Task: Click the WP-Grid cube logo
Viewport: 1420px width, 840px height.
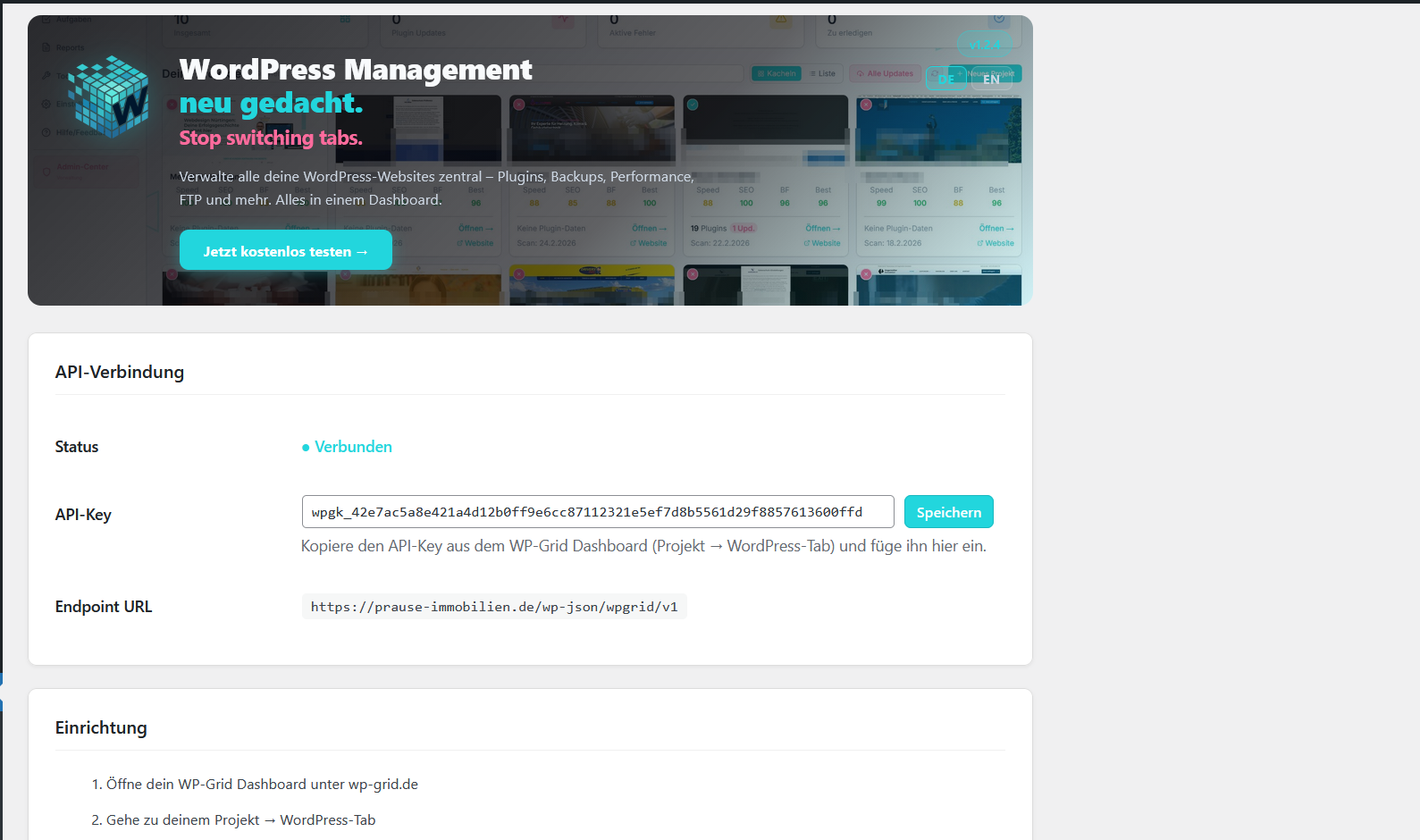Action: [x=109, y=97]
